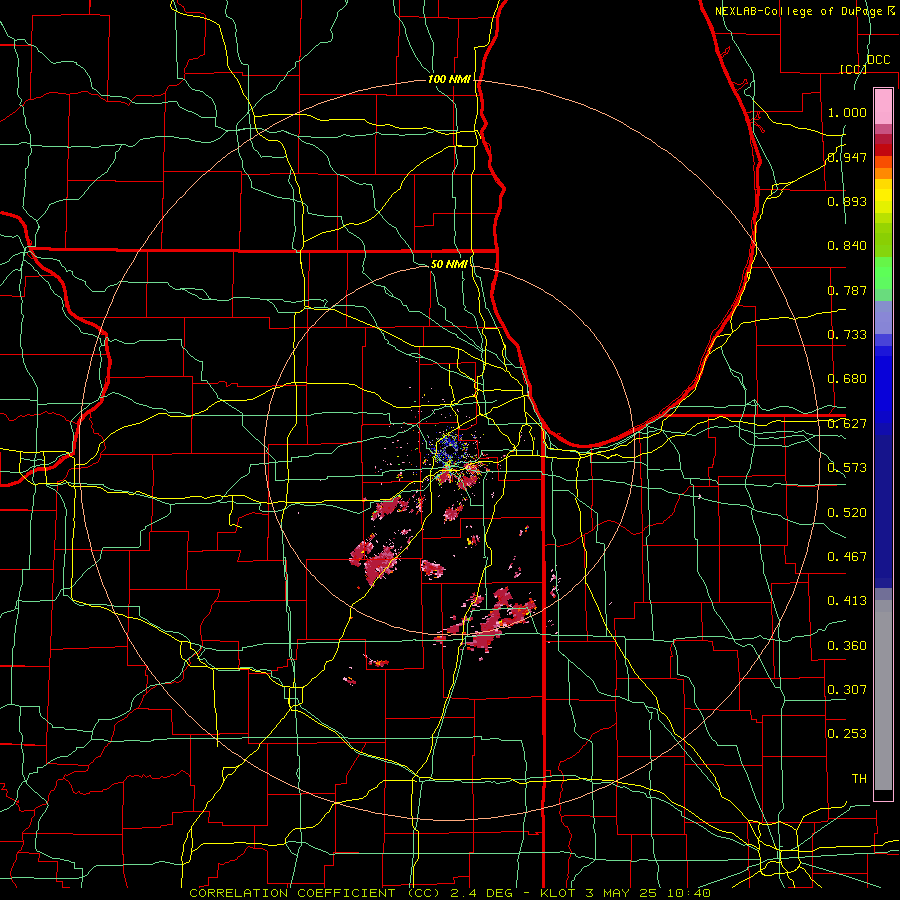The height and width of the screenshot is (900, 900).
Task: Click the light pink top color bar segment
Action: click(883, 106)
